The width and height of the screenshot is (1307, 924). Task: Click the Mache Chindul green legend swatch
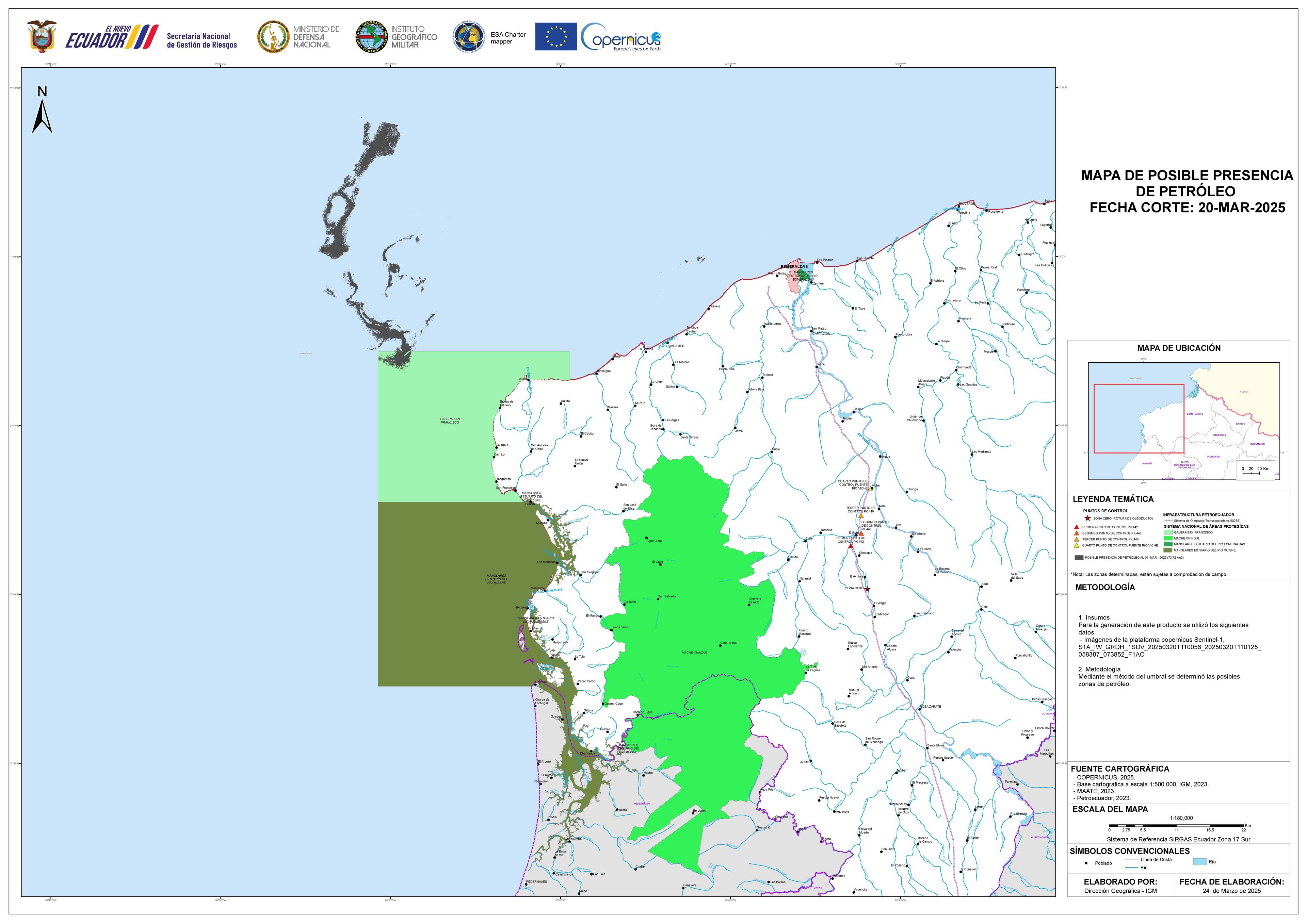(x=1168, y=538)
